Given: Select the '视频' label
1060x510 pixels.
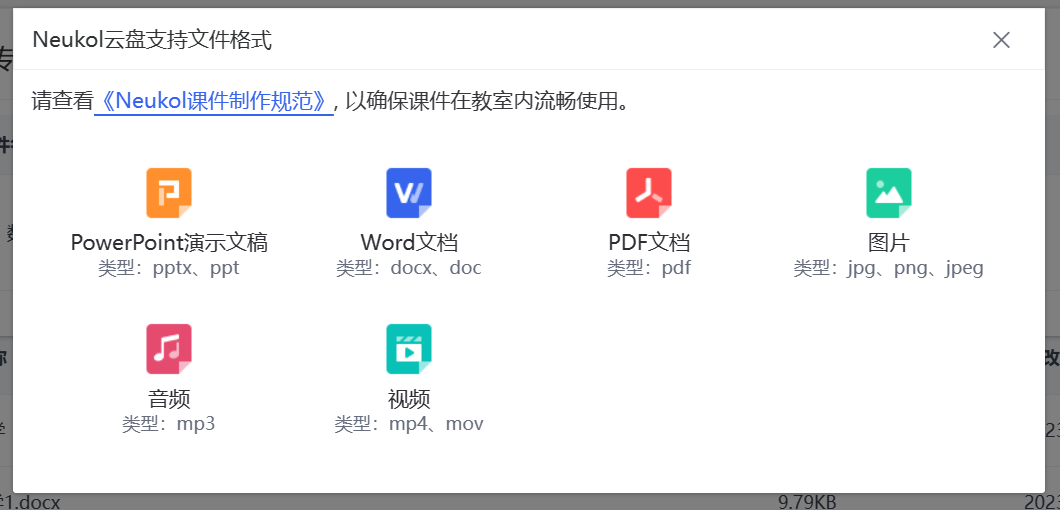Looking at the screenshot, I should [409, 398].
